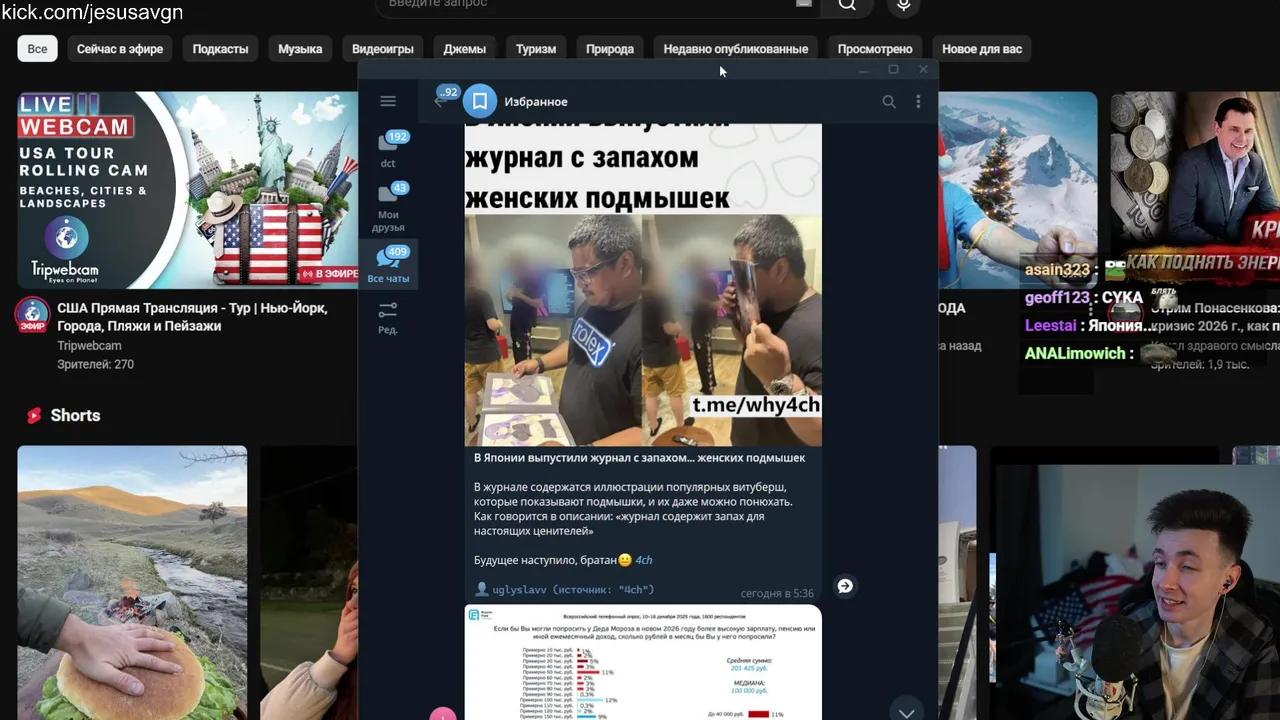Maximize the Telegram window
Screen dimensions: 1280x720
coord(893,69)
